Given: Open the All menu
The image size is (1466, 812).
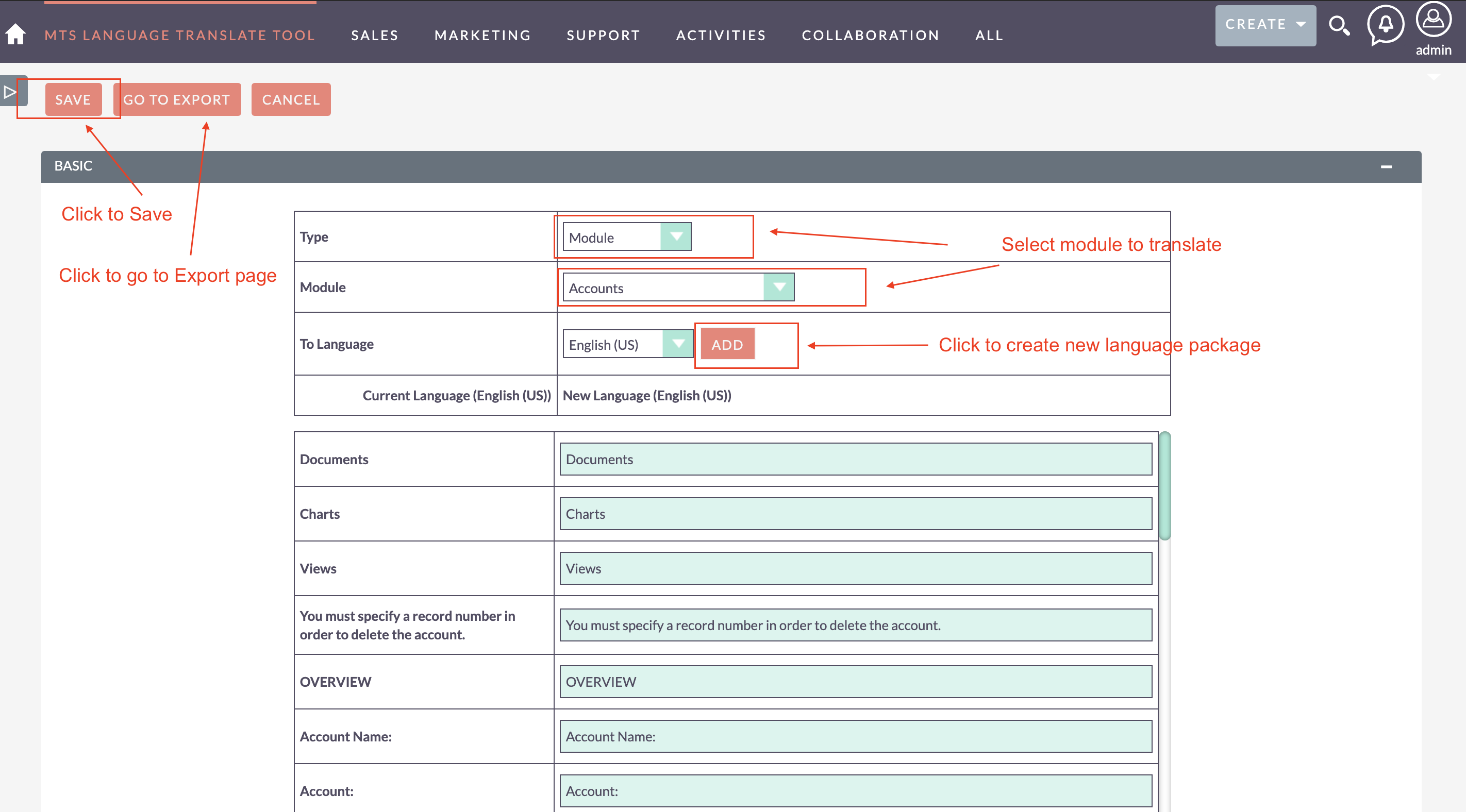Looking at the screenshot, I should point(989,35).
